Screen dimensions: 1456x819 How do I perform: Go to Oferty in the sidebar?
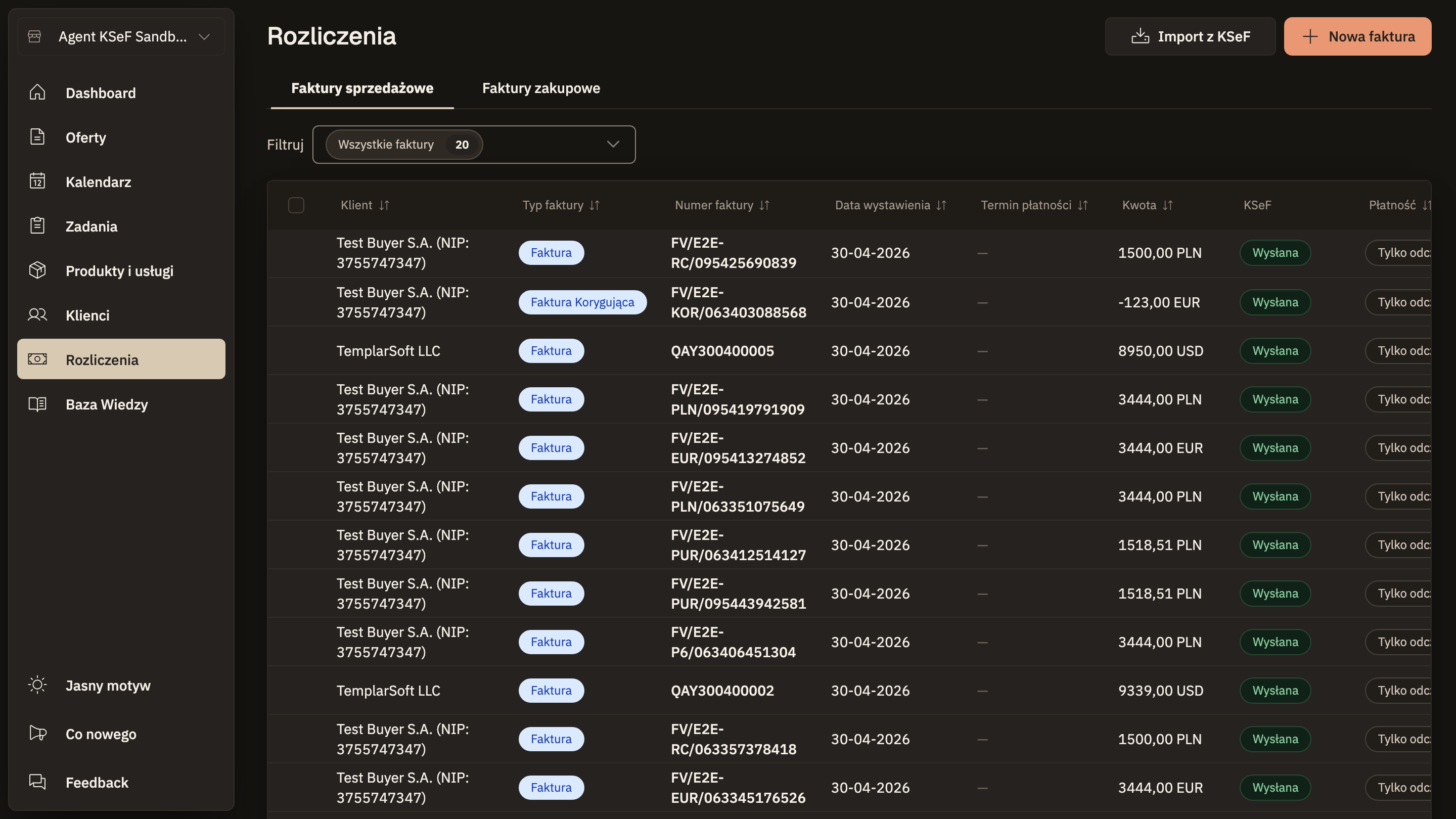click(121, 137)
